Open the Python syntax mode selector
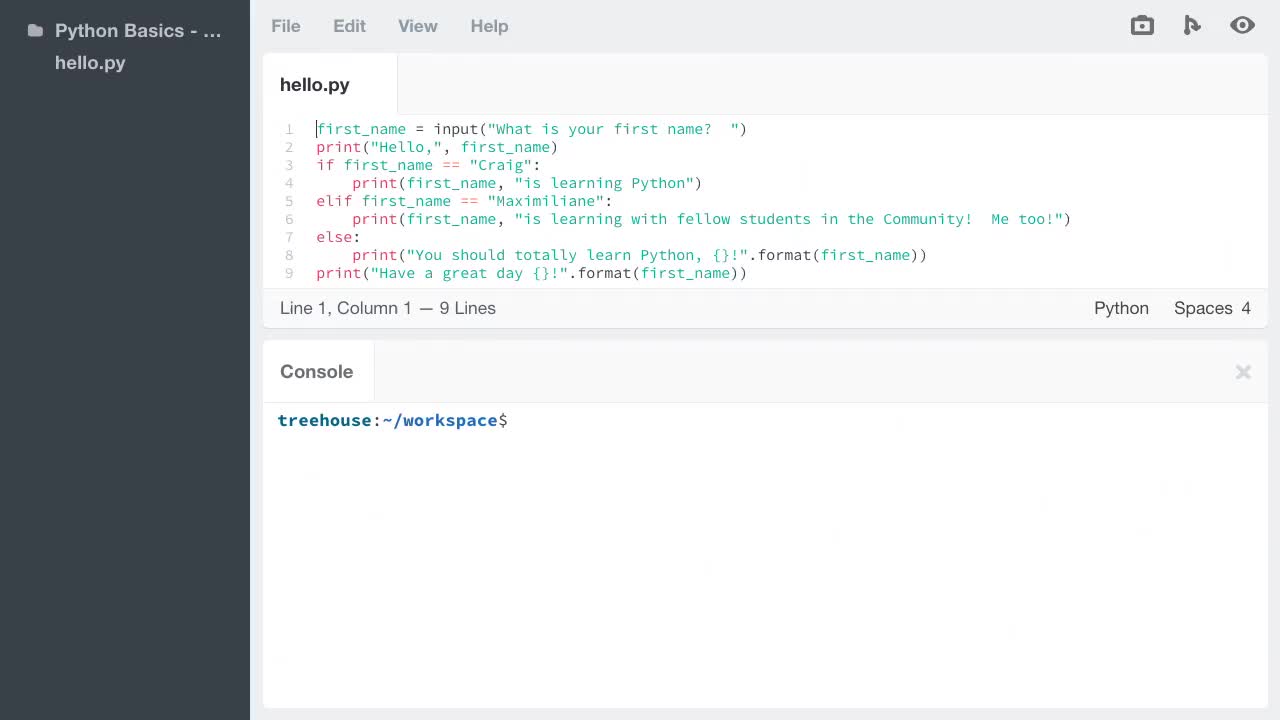 point(1121,308)
